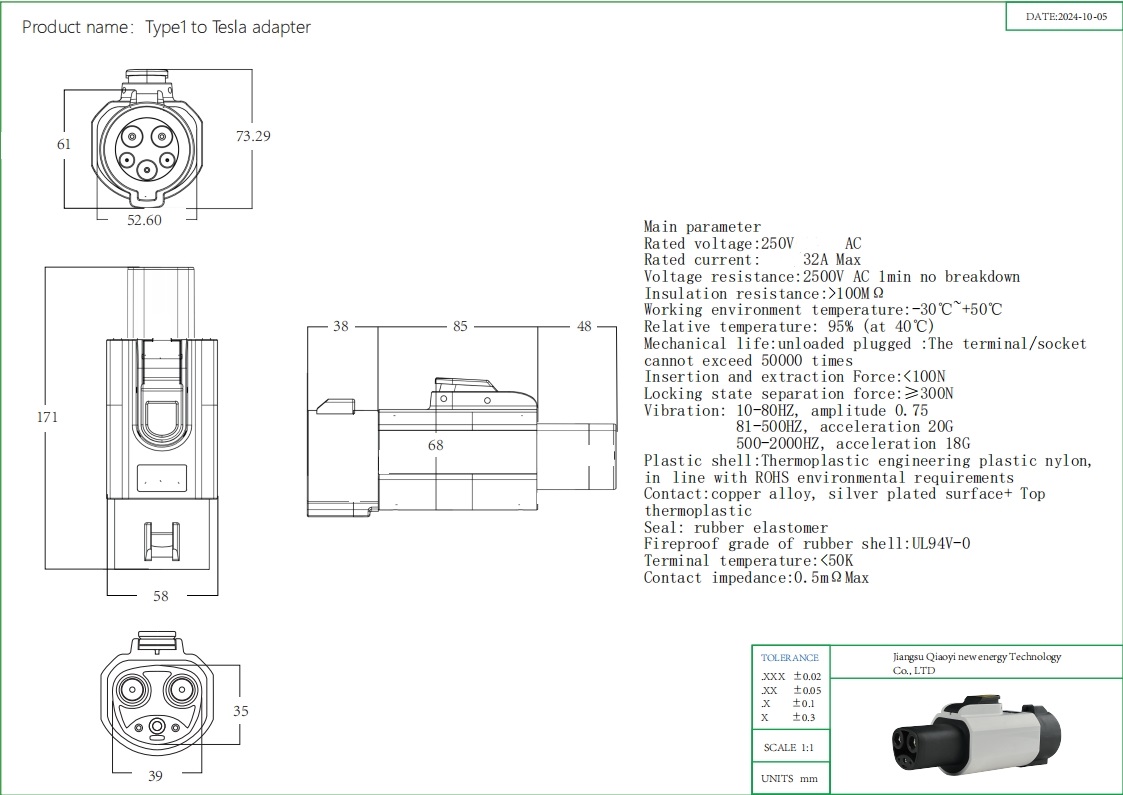Select the 52.60 width dimension
This screenshot has width=1123, height=795.
pos(144,220)
